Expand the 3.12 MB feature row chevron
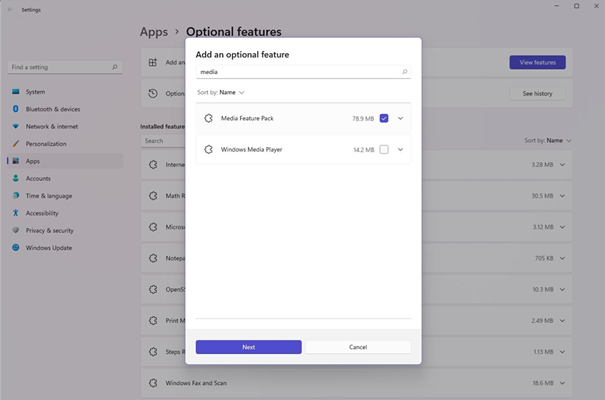Image resolution: width=605 pixels, height=400 pixels. tap(562, 227)
